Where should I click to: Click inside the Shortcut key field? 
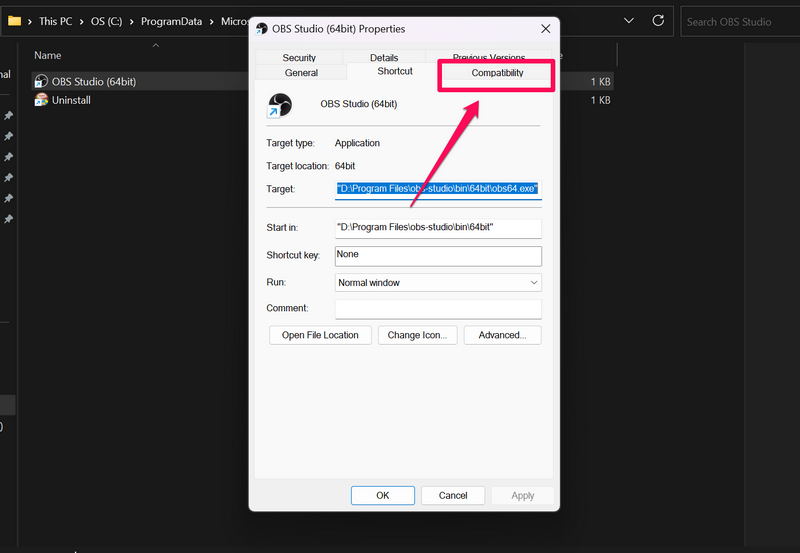pos(438,256)
